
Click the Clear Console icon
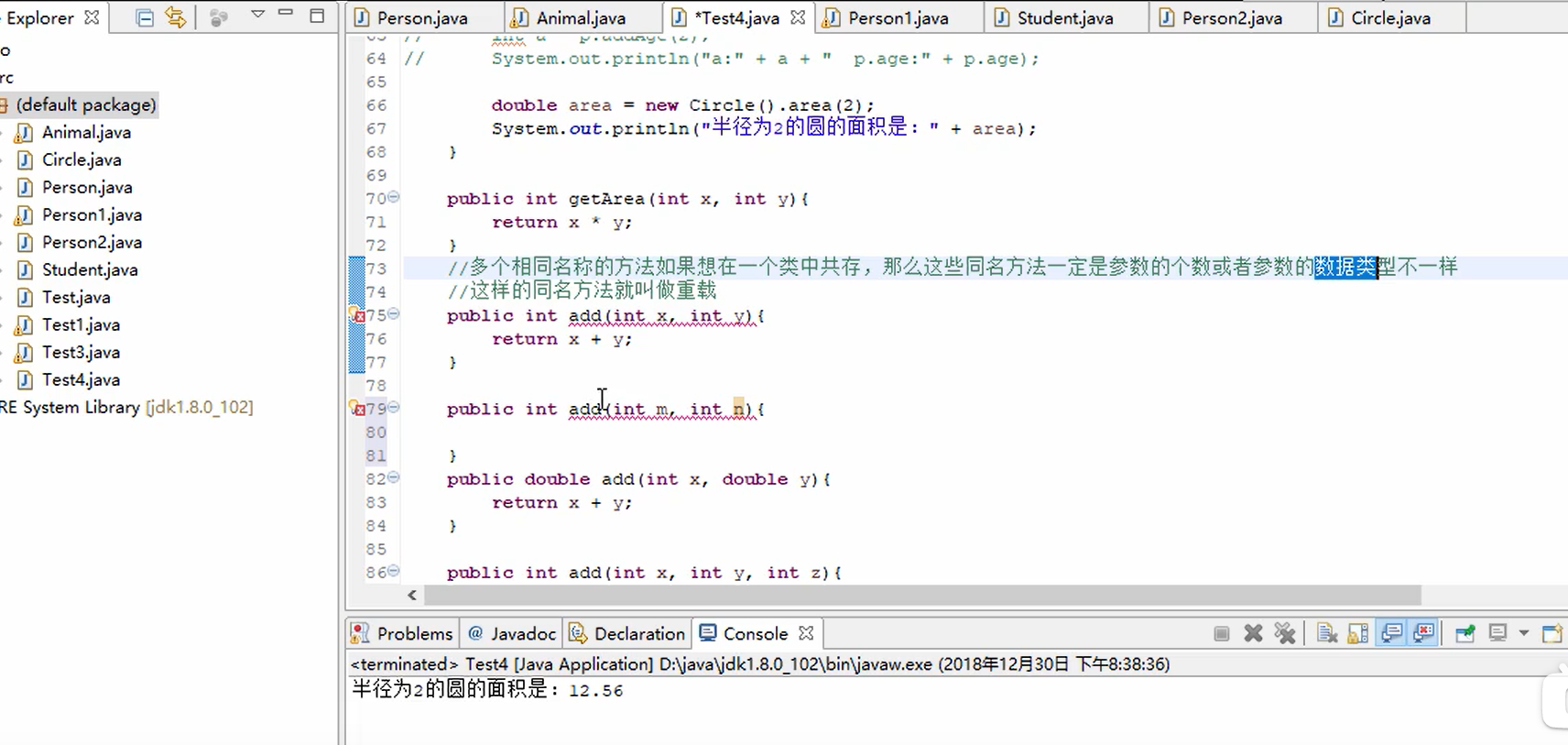click(x=1327, y=633)
